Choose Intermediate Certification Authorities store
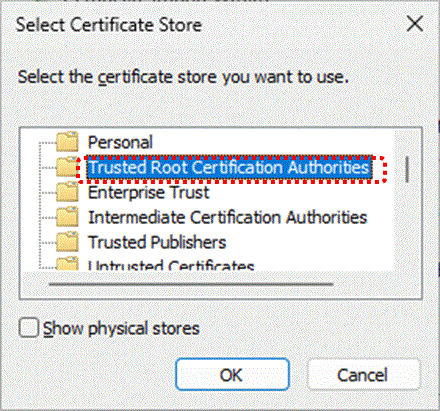This screenshot has height=411, width=440. (228, 217)
